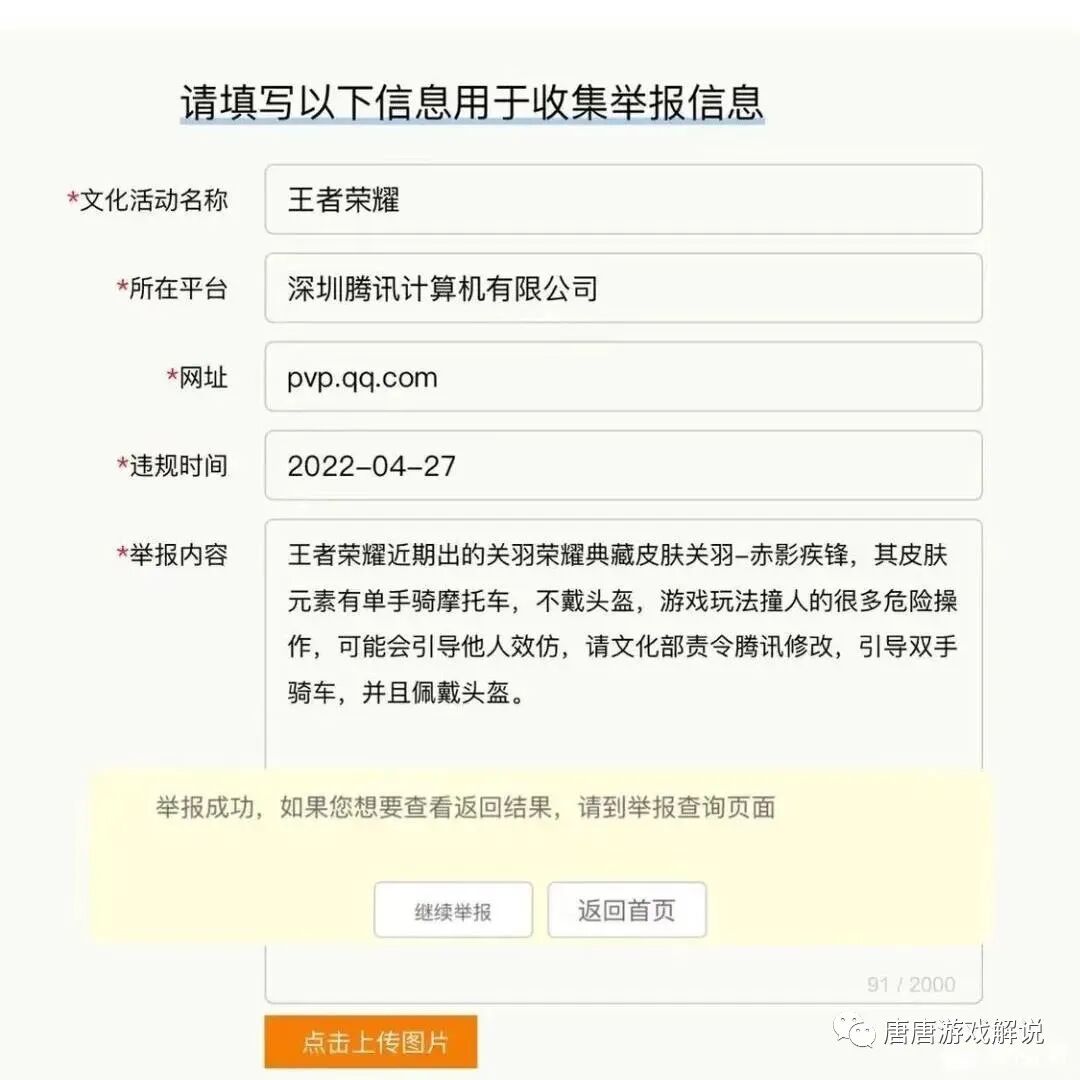Click the 举报内容 label

click(x=178, y=554)
